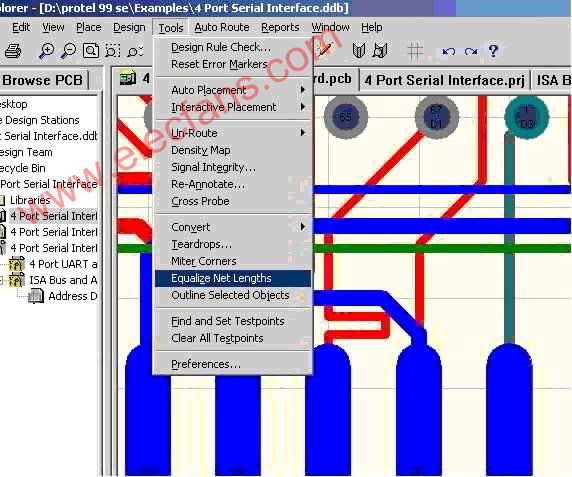Open help with the question mark icon
The height and width of the screenshot is (477, 572).
[493, 51]
